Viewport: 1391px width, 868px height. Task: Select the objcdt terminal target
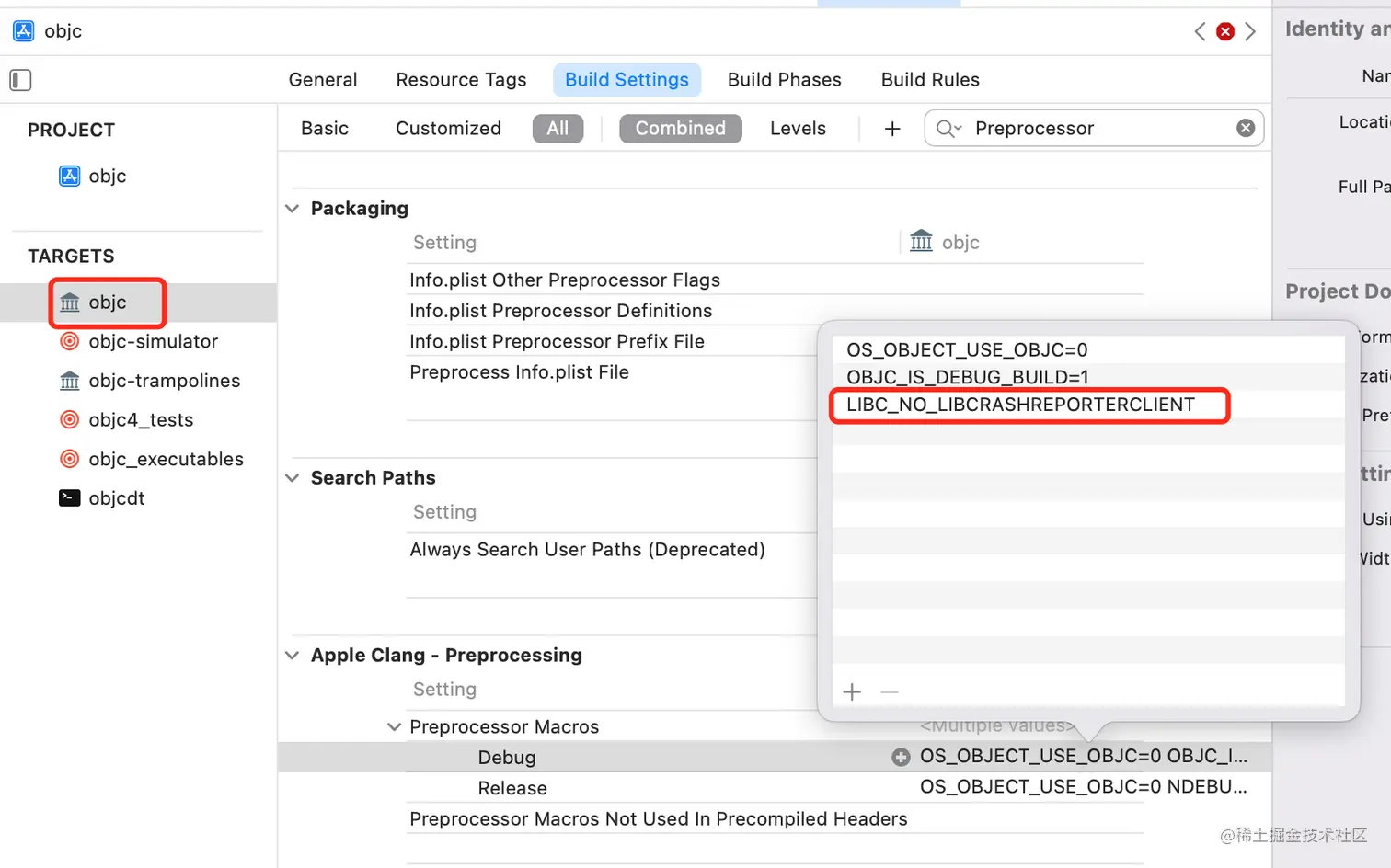pyautogui.click(x=117, y=498)
